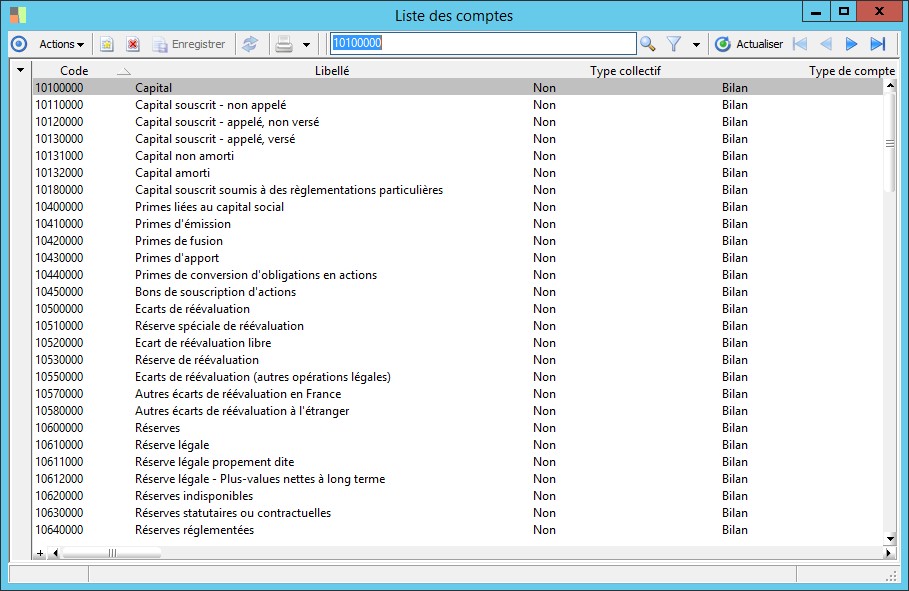This screenshot has width=909, height=591.
Task: Maximize the Liste des comptes window
Action: click(843, 12)
